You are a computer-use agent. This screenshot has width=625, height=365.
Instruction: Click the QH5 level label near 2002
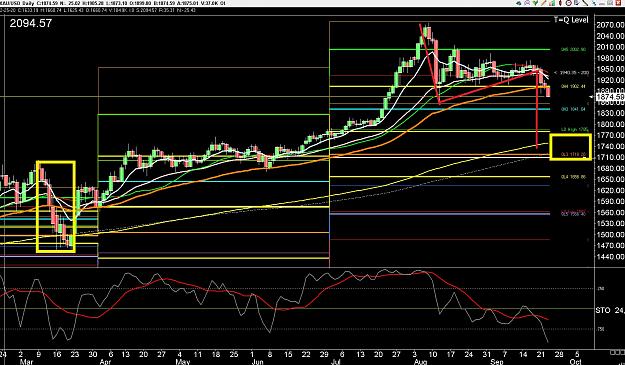pos(574,50)
